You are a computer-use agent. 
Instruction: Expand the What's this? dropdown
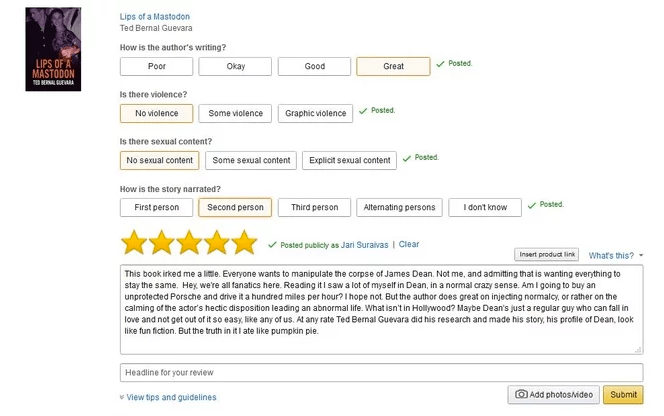616,256
